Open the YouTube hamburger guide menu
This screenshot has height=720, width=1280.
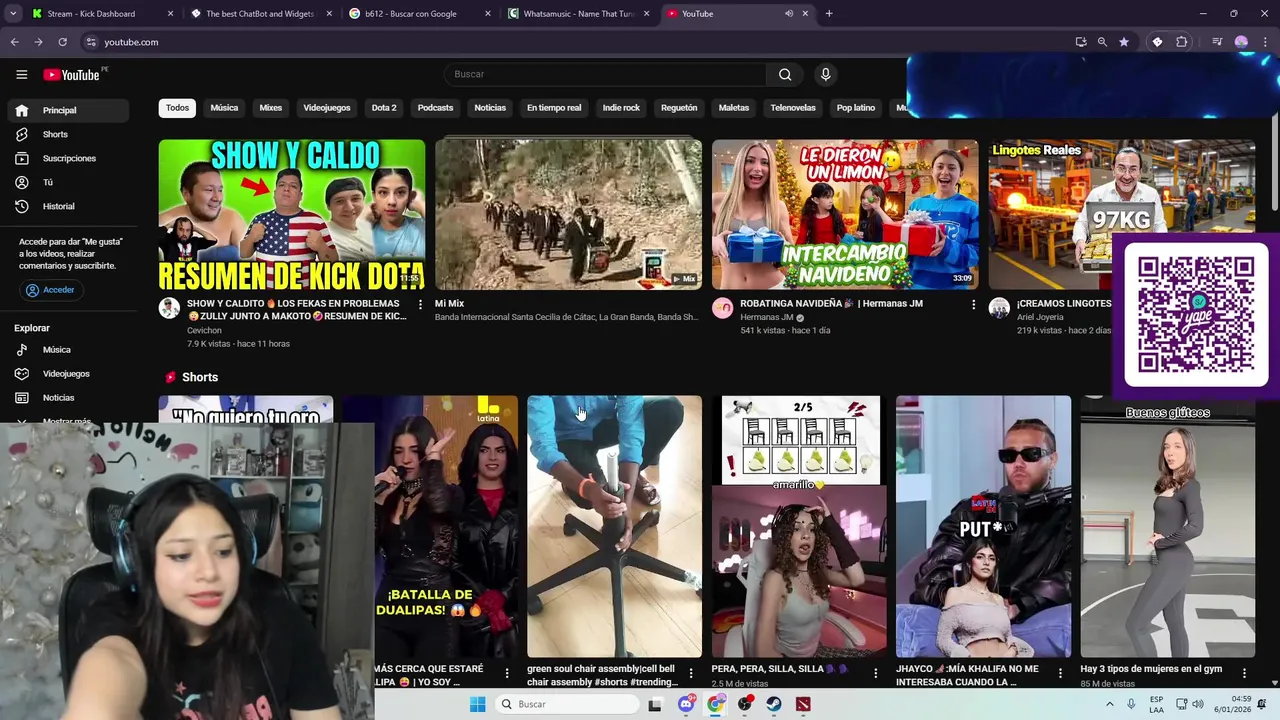click(x=21, y=74)
